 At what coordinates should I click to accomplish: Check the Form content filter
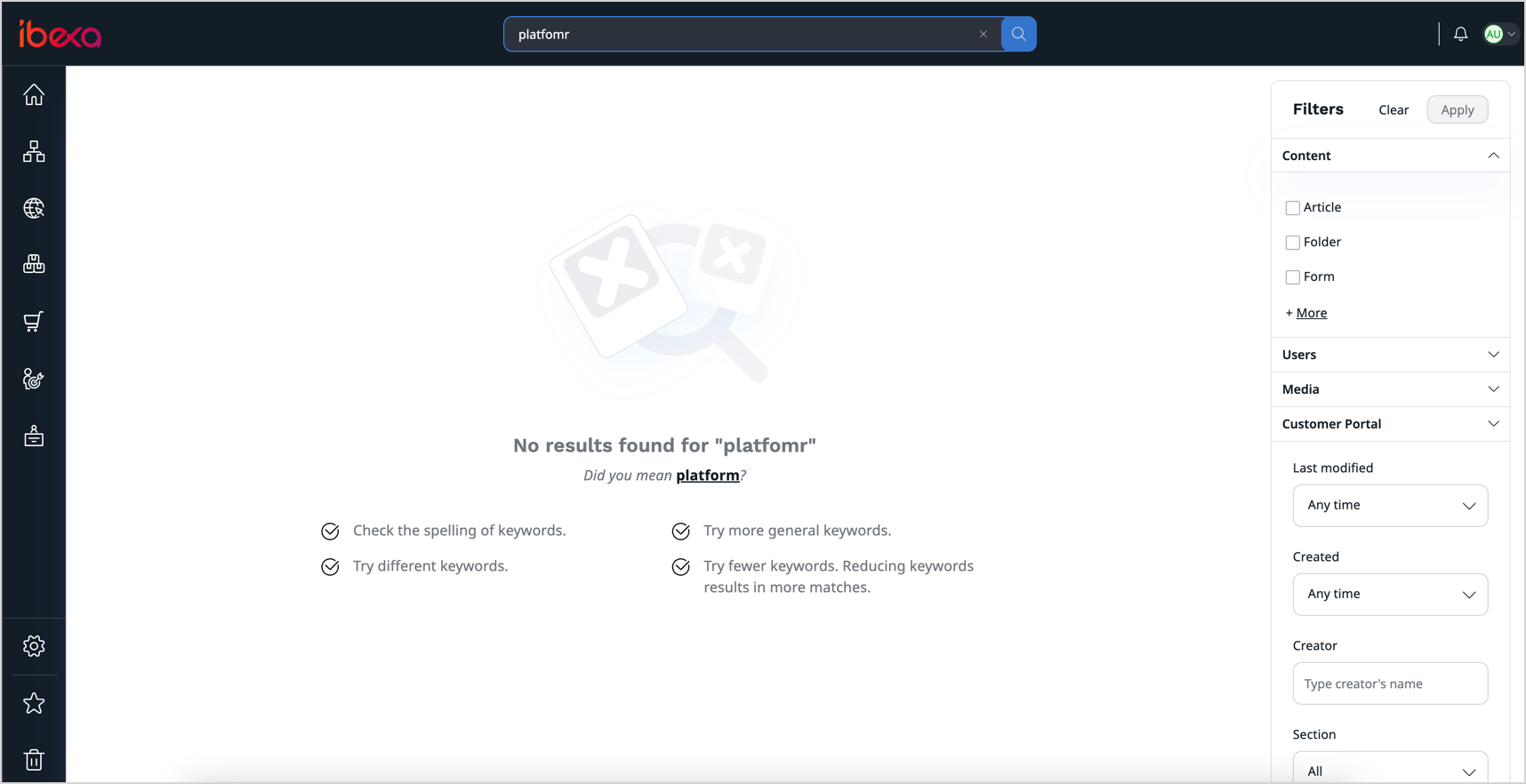coord(1292,277)
